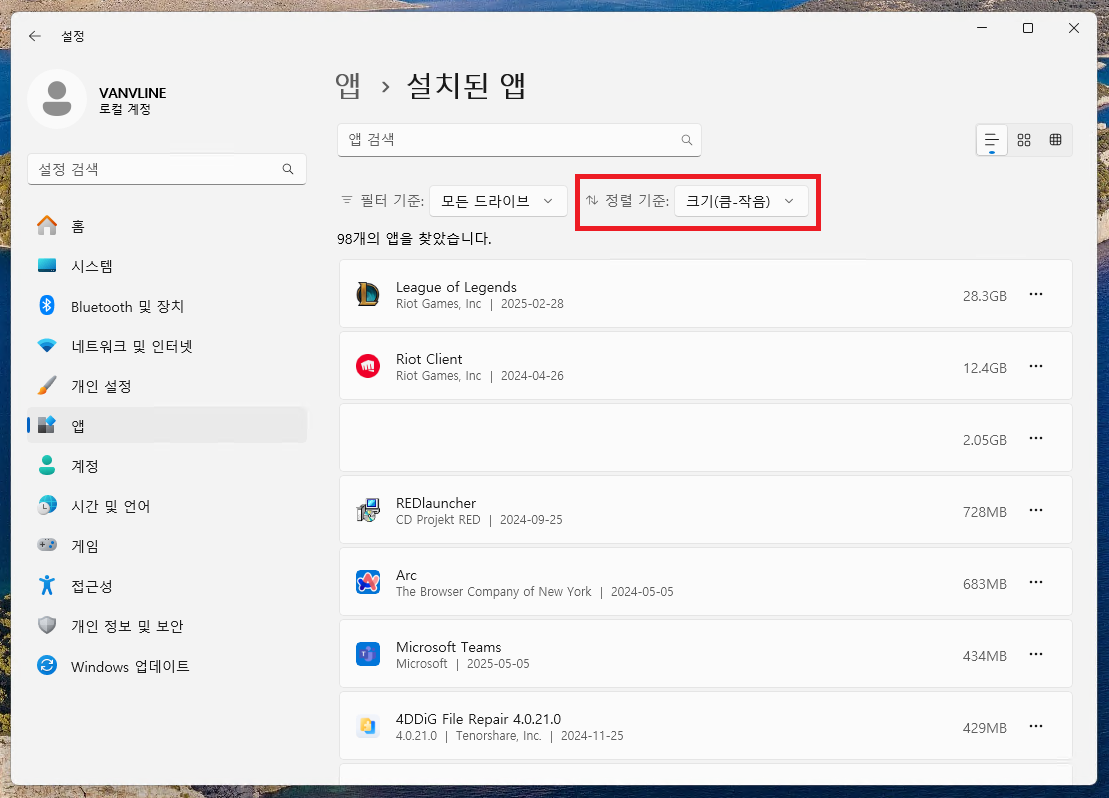The height and width of the screenshot is (798, 1109).
Task: Click 98개의 앱을 찾았습니다 text
Action: 414,238
